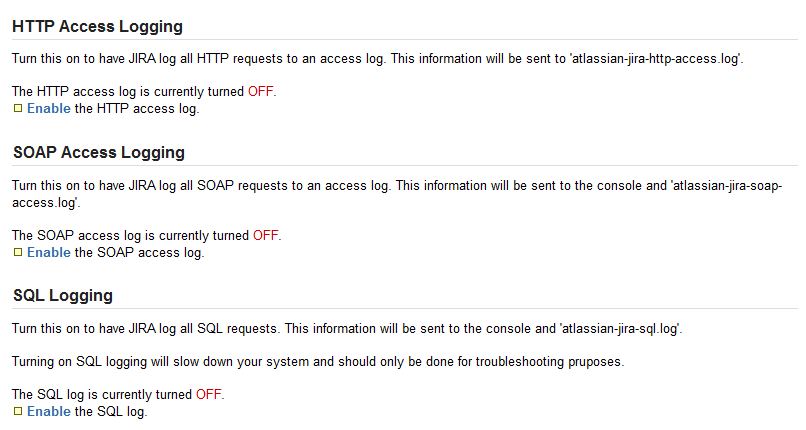806x430 pixels.
Task: Click red OFF status for SOAP access log
Action: click(265, 236)
